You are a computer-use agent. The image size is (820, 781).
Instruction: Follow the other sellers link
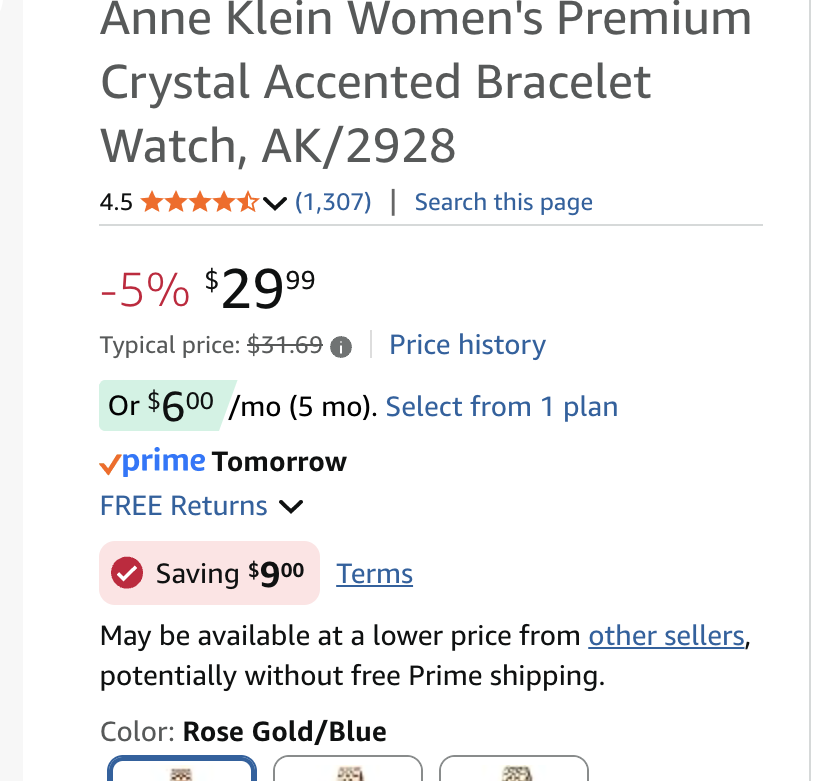coord(666,636)
